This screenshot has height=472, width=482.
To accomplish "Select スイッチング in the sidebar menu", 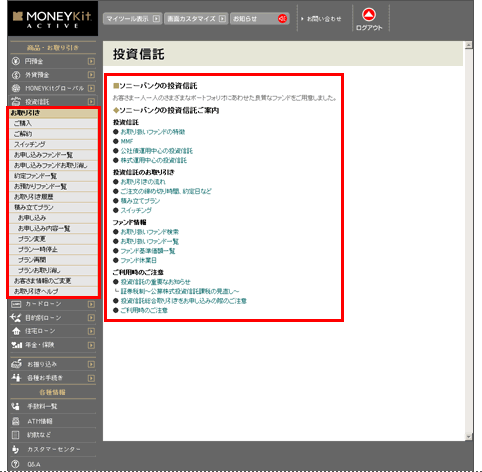I will point(53,144).
